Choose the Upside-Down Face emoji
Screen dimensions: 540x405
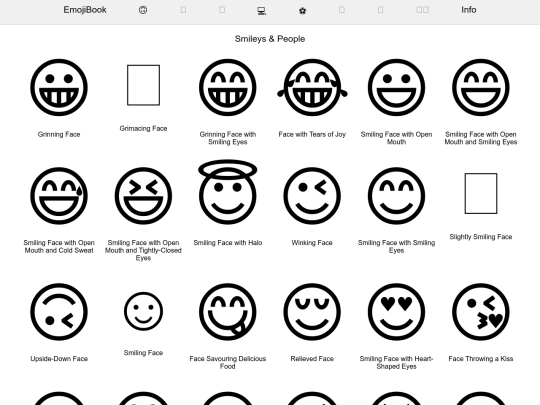click(x=59, y=312)
